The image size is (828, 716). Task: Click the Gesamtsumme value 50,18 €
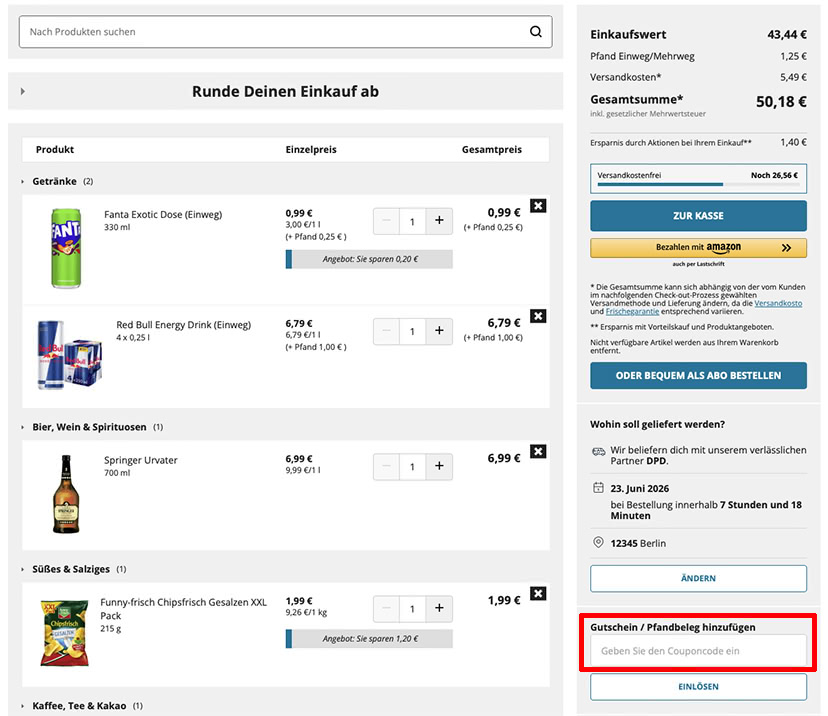pyautogui.click(x=781, y=102)
